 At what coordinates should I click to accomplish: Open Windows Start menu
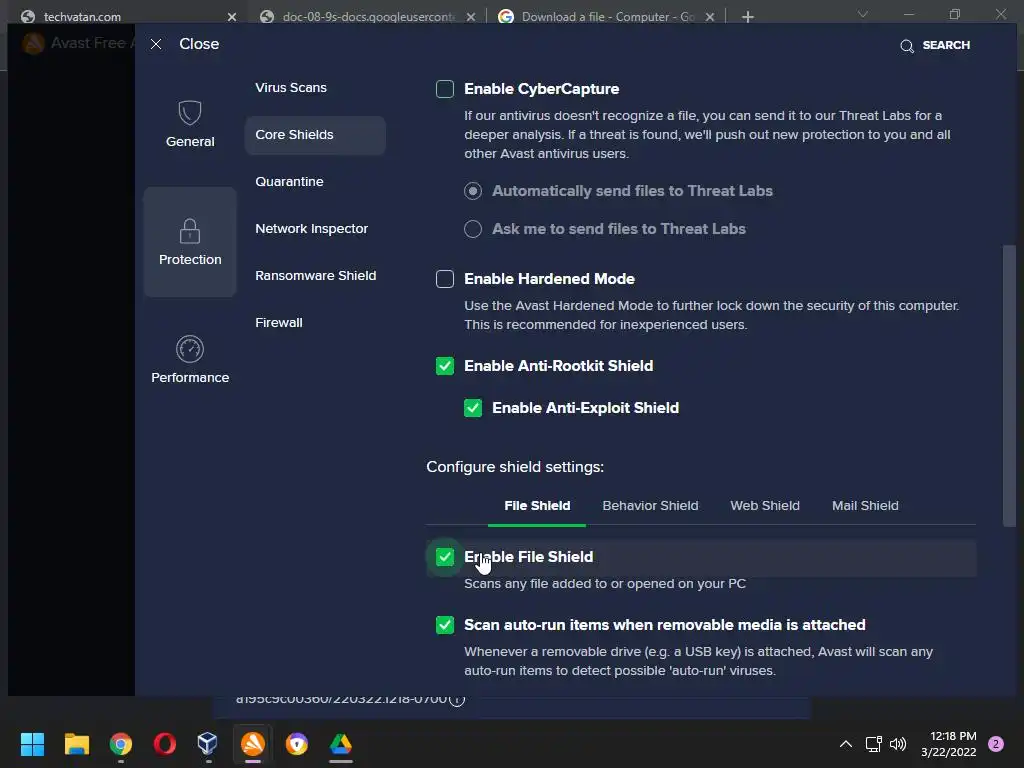[x=32, y=744]
